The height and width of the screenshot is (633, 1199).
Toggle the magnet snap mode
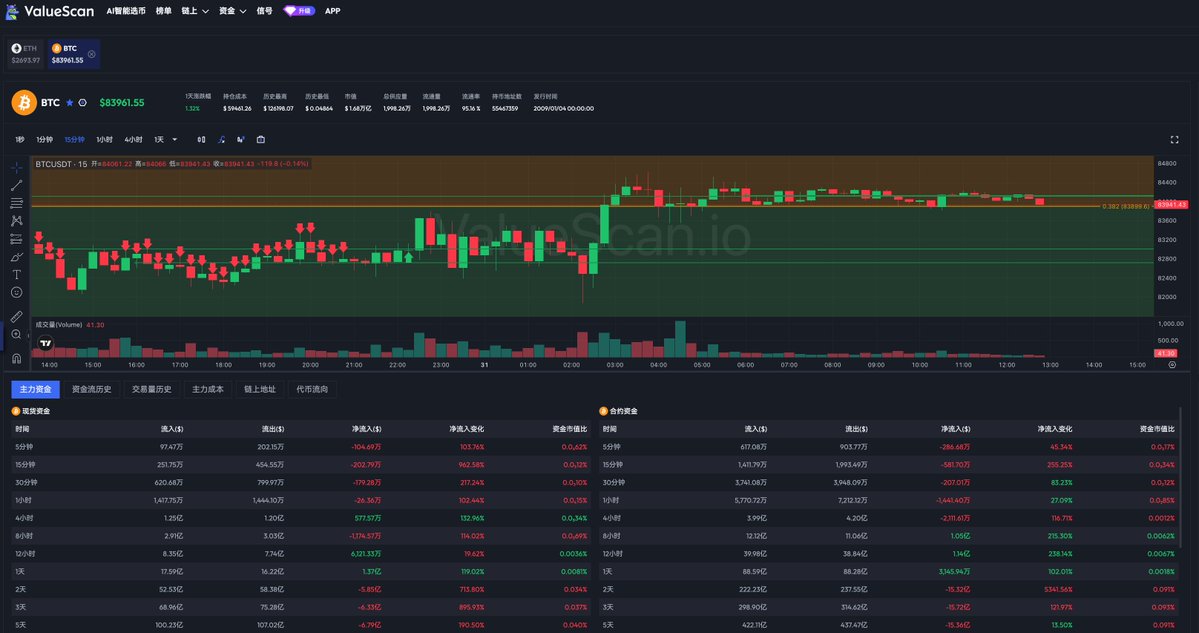coord(16,358)
